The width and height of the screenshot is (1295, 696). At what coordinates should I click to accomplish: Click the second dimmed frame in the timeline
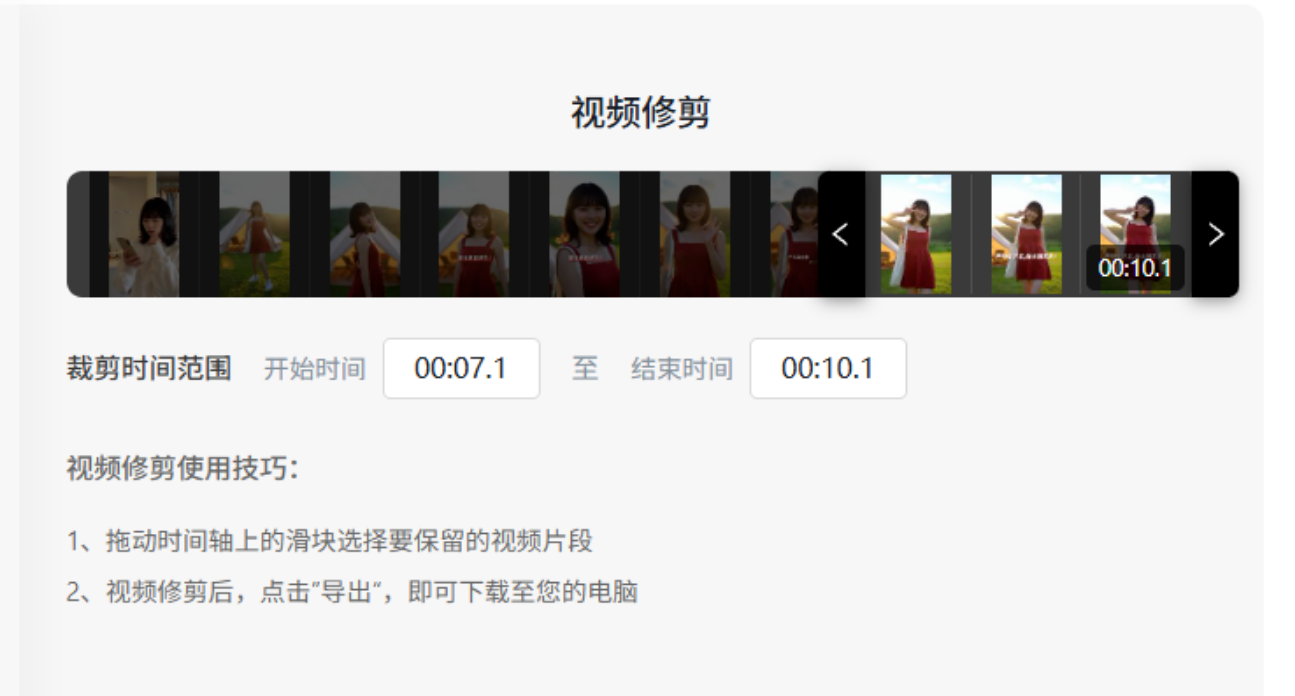coord(254,234)
